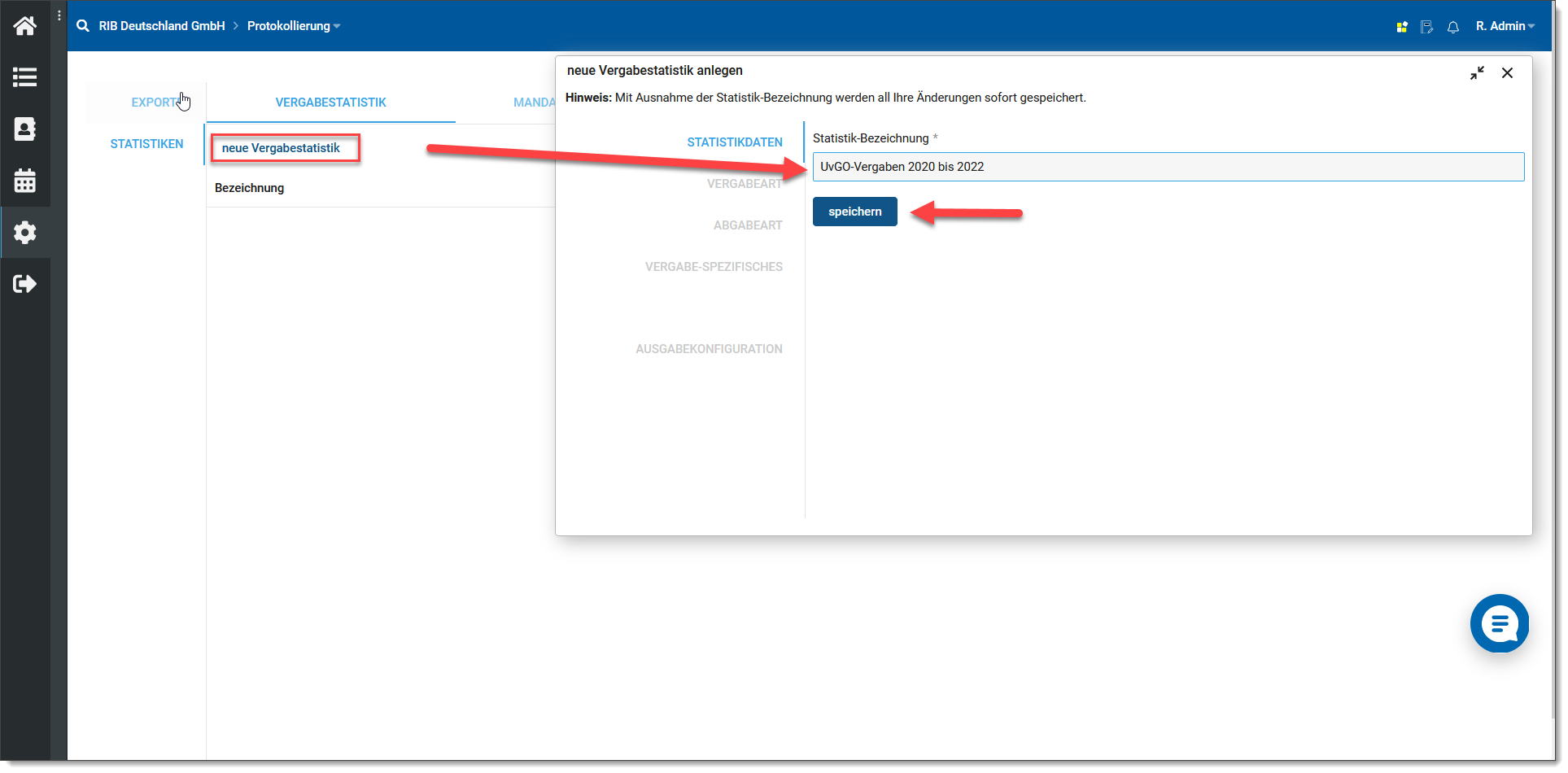
Task: Select the STATISTIKDATEN dialog tab
Action: (734, 142)
